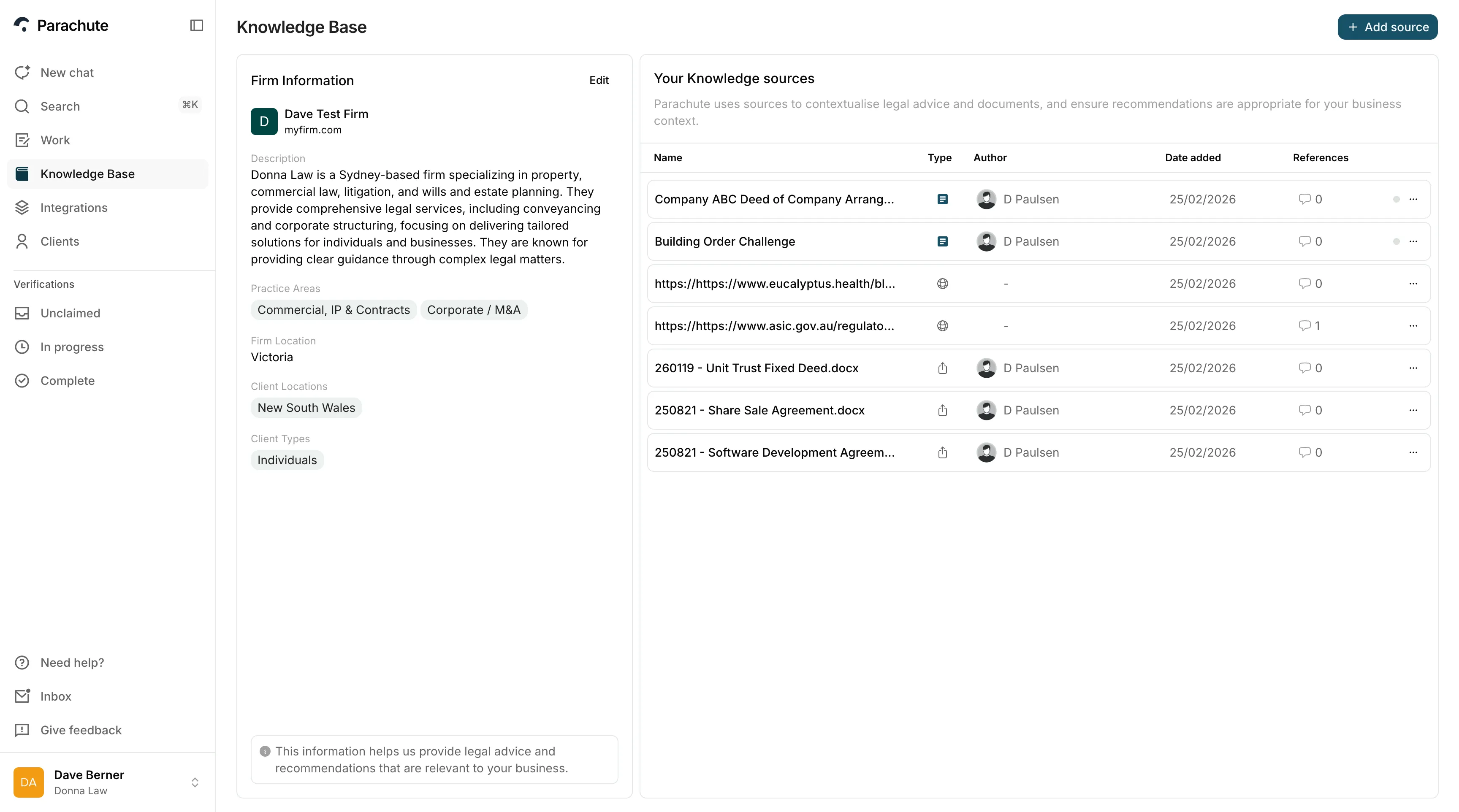Open the share icon next to Unit Trust Fixed Deed
The height and width of the screenshot is (812, 1459).
942,368
